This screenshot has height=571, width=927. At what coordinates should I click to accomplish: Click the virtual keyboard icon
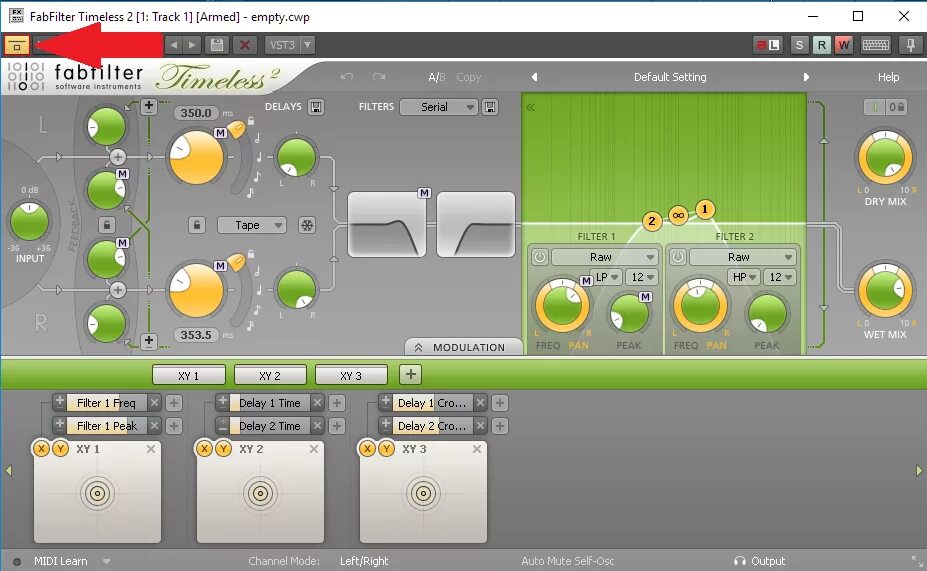[876, 45]
